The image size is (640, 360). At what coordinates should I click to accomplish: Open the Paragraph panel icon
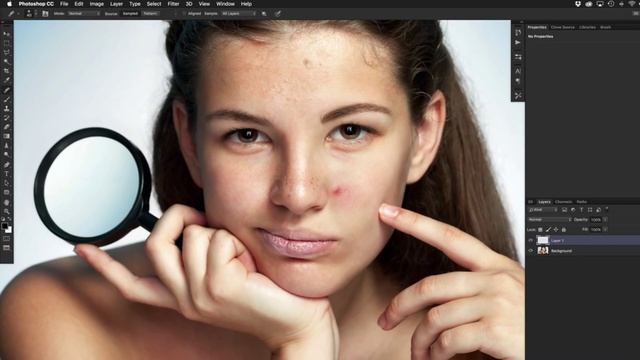pos(518,81)
